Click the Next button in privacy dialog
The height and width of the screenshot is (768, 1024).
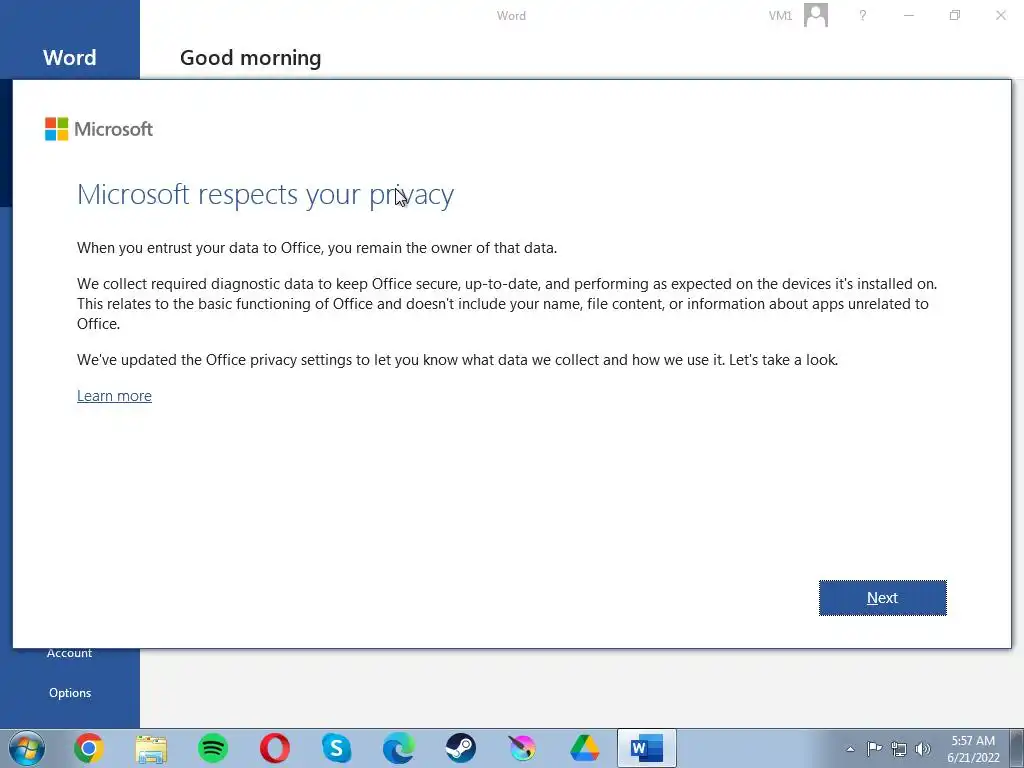tap(882, 598)
